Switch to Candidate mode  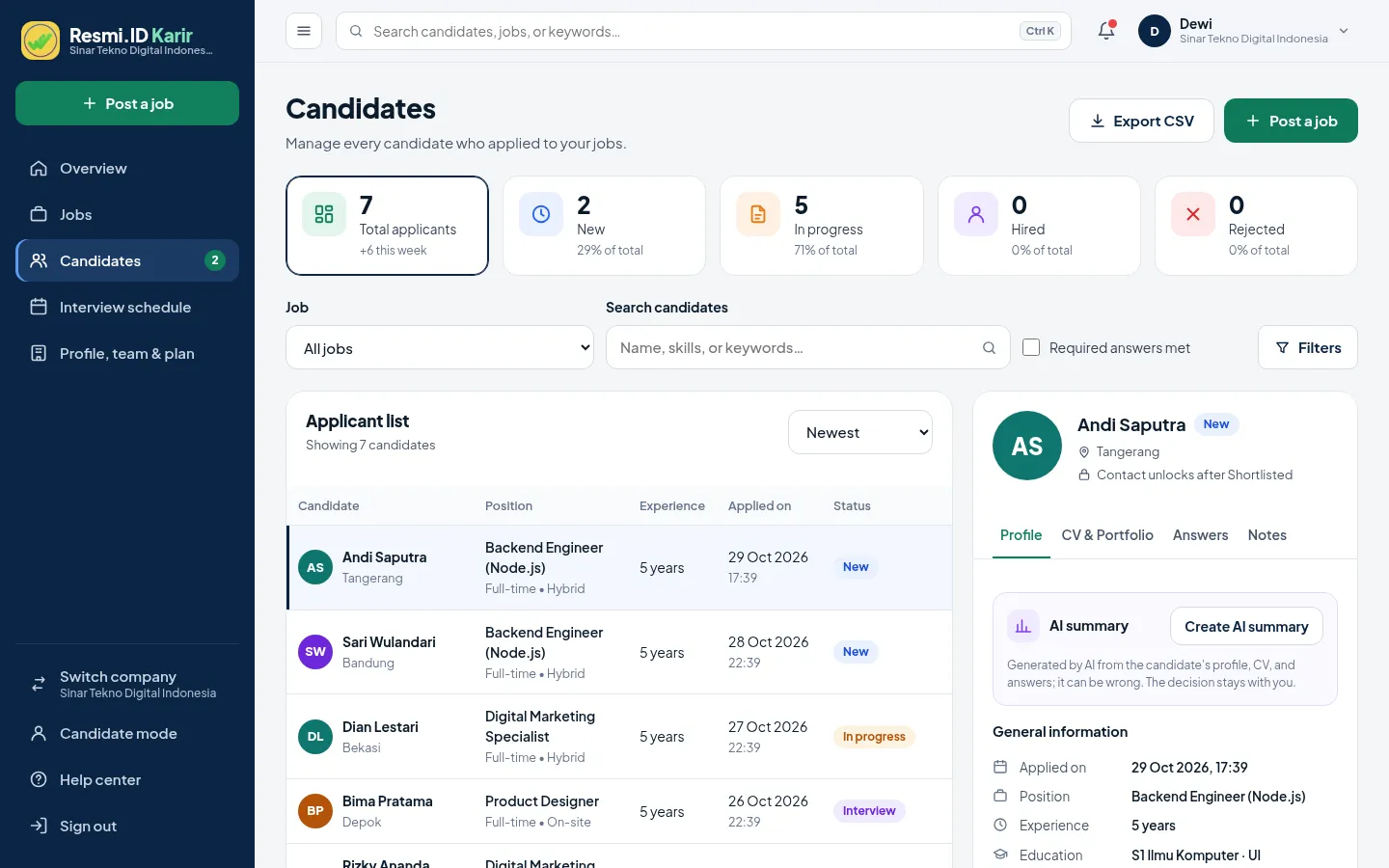click(x=127, y=733)
